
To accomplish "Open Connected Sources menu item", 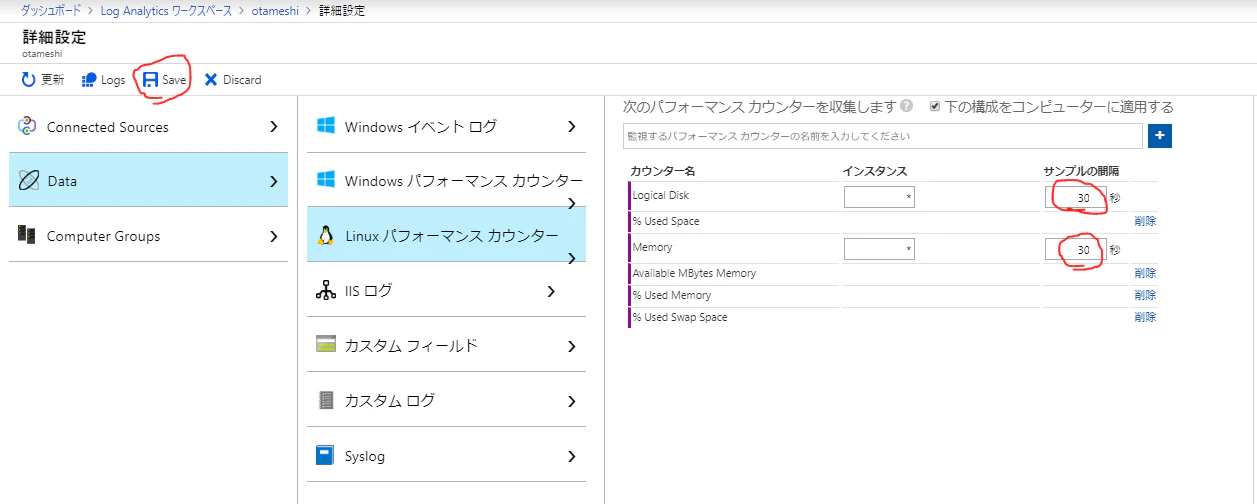I will click(x=148, y=126).
